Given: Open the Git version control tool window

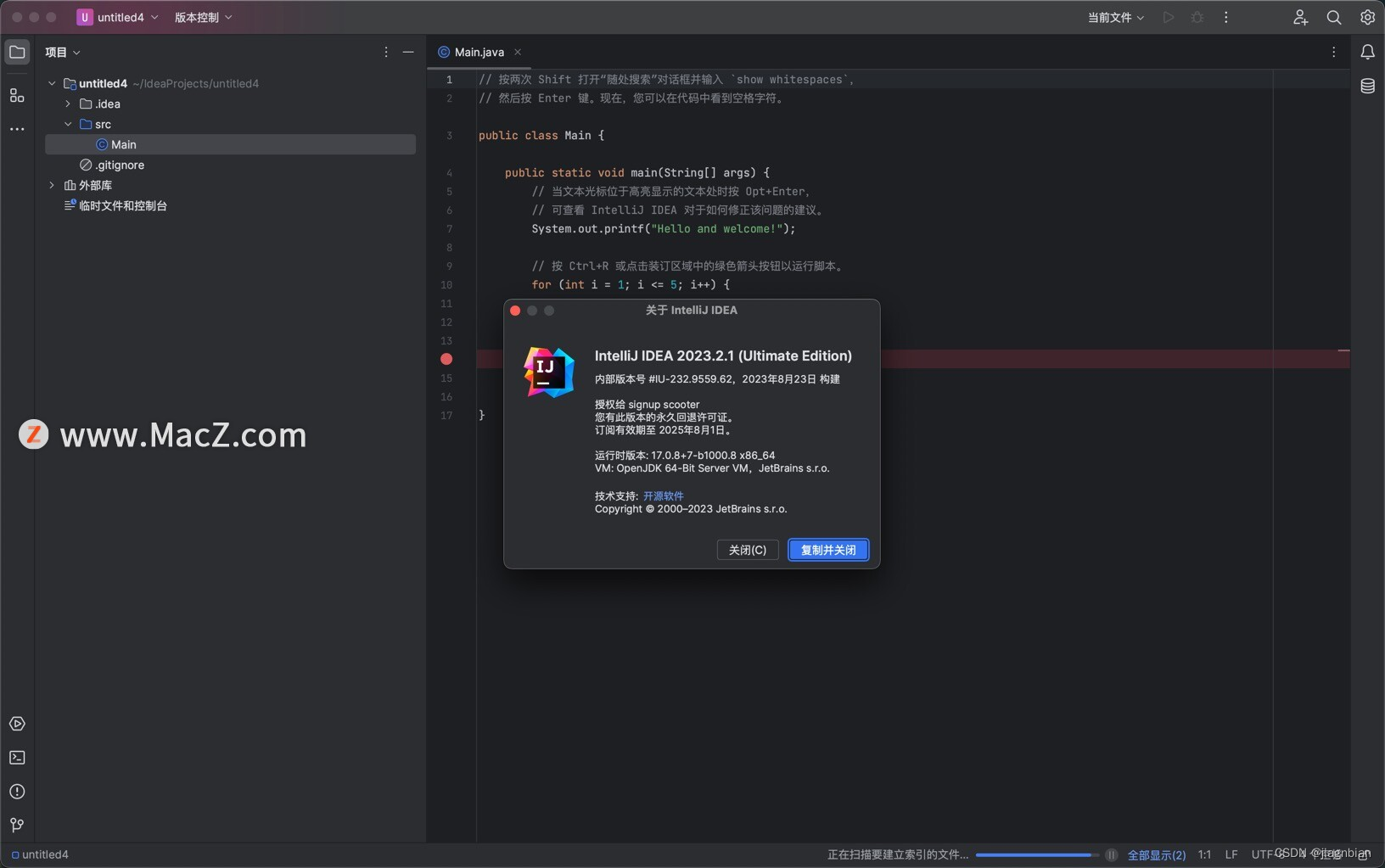Looking at the screenshot, I should coord(17,826).
